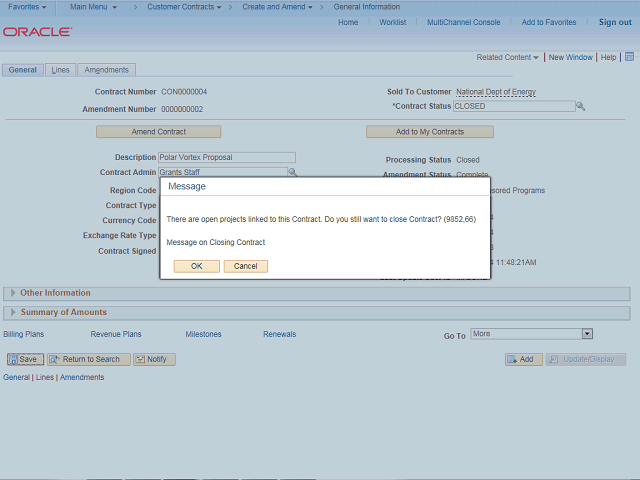
Task: Switch to the General tab
Action: (23, 70)
